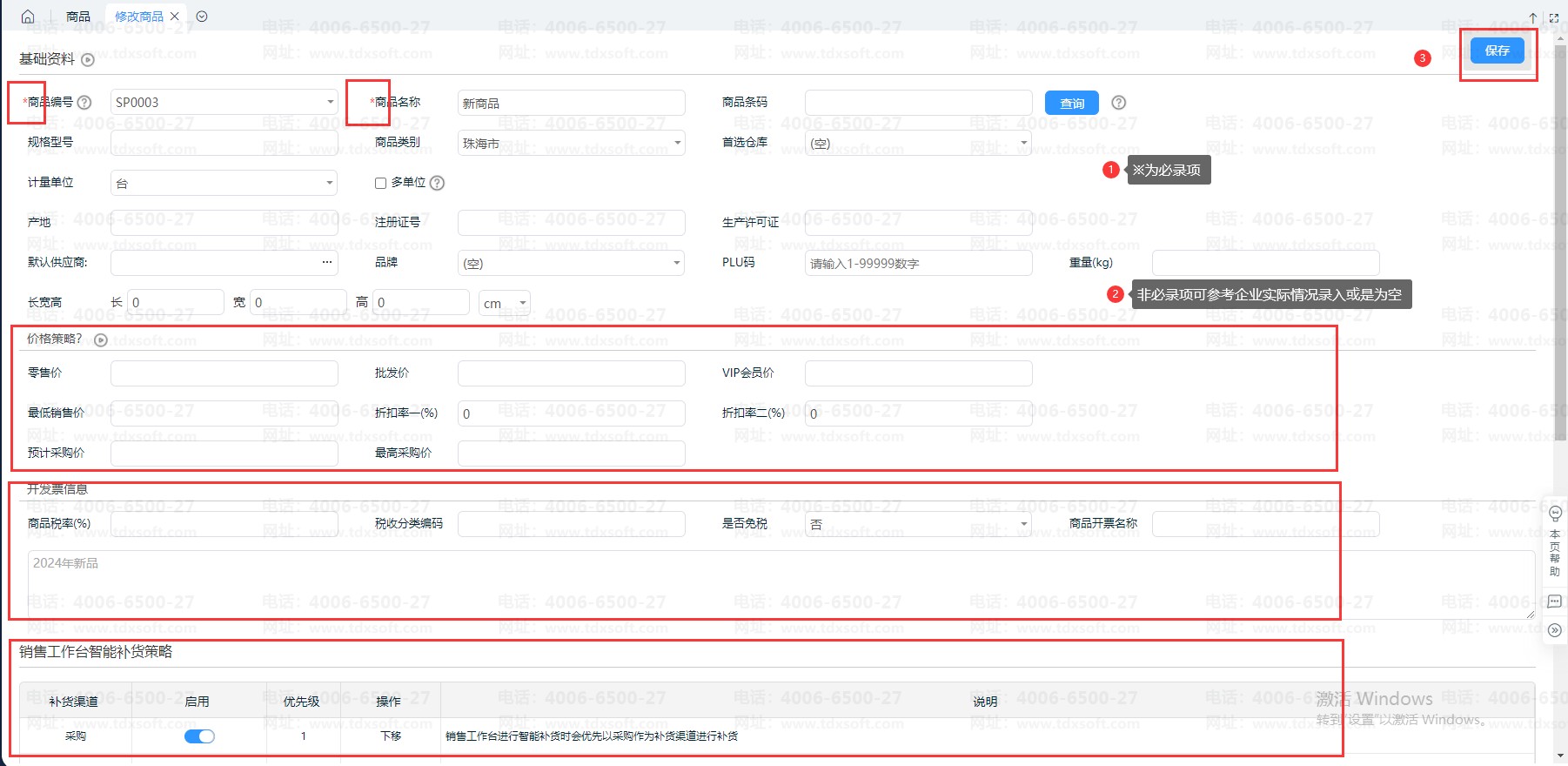Click the help icon beside 多单位
The width and height of the screenshot is (1568, 766).
click(438, 183)
